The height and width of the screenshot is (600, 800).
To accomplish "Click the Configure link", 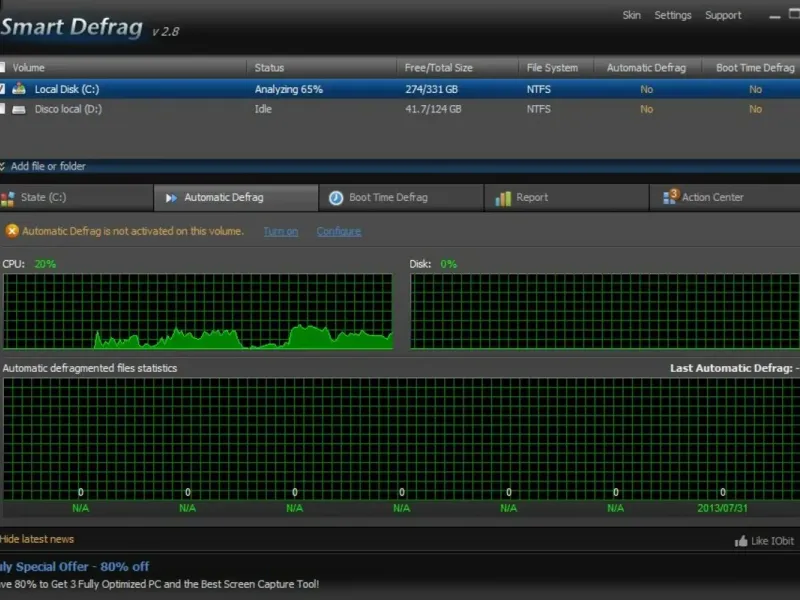I will (x=339, y=232).
